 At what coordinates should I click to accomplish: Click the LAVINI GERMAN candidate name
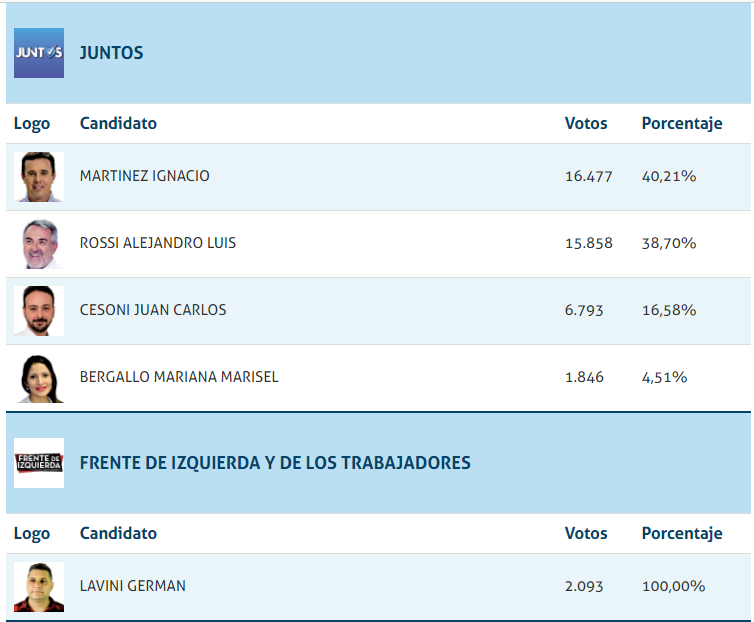click(133, 586)
